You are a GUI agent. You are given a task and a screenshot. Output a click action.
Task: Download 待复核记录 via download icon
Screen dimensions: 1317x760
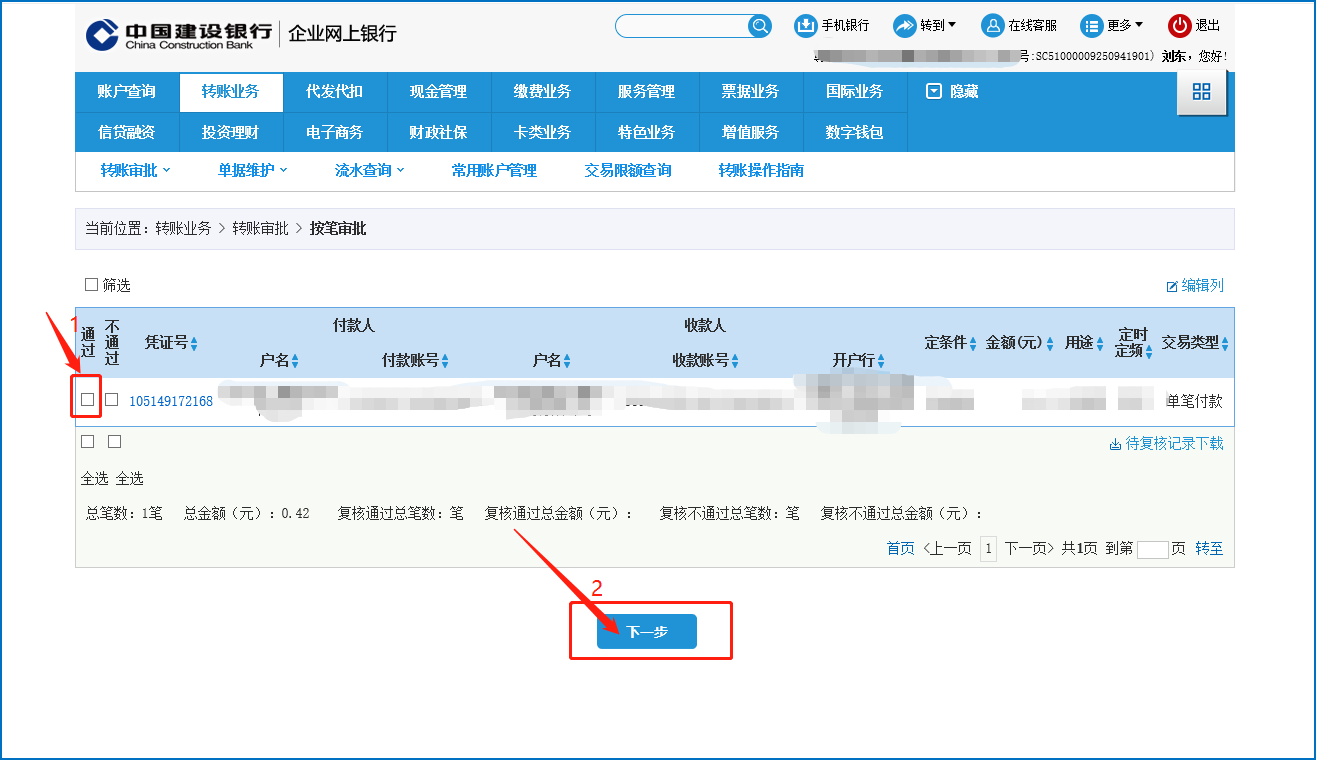[1115, 444]
